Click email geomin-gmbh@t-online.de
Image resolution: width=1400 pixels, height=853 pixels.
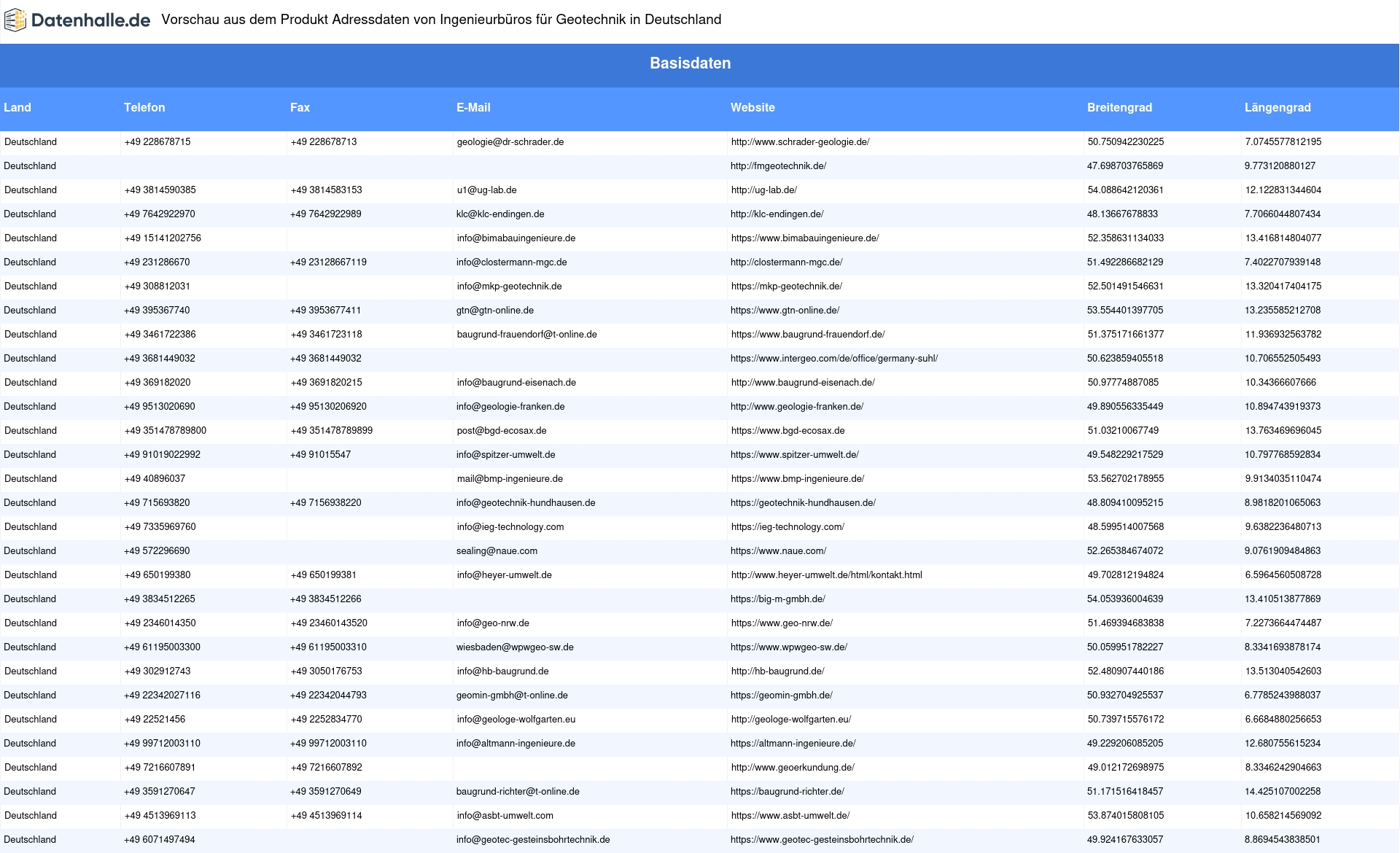coord(512,696)
